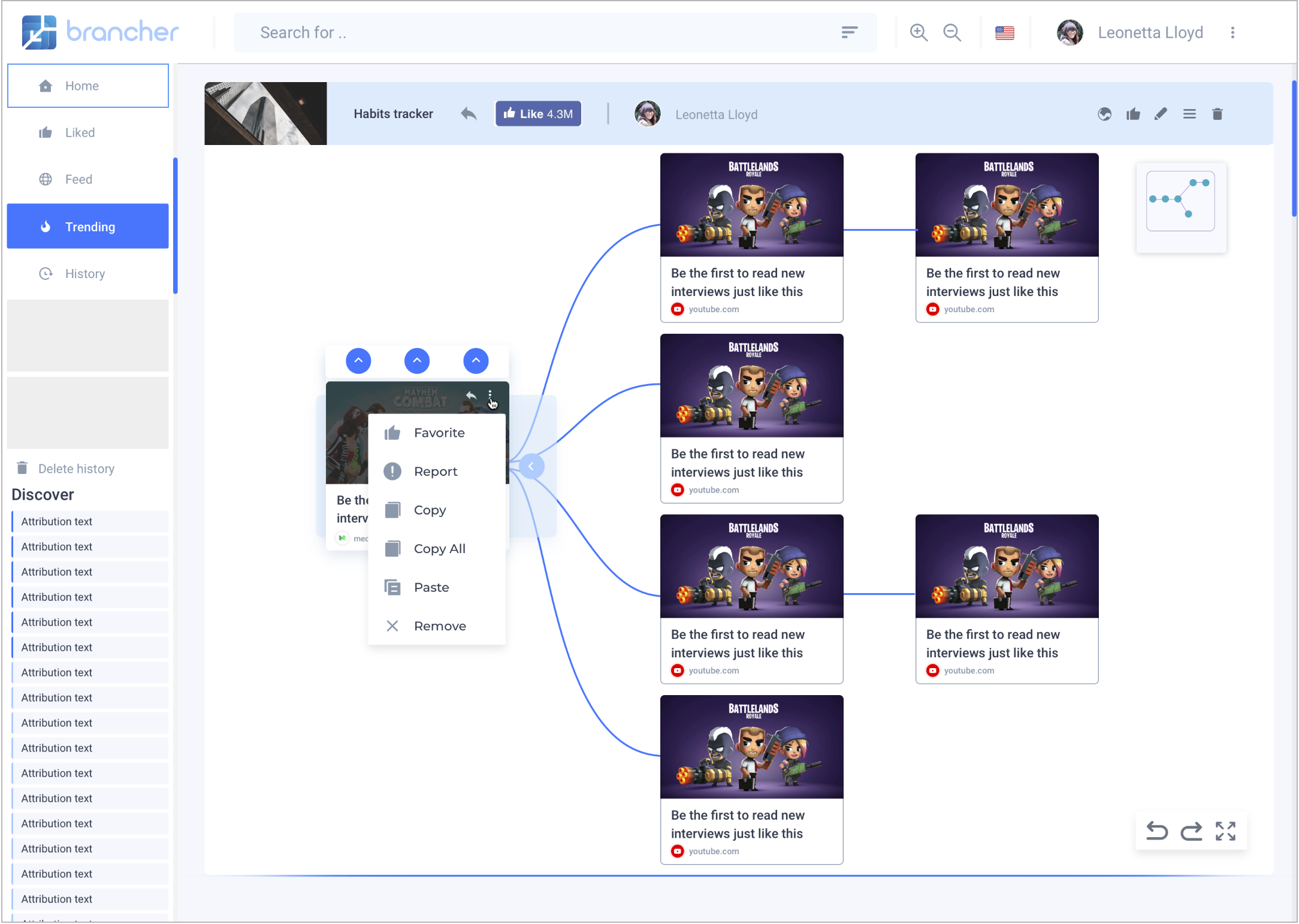Collapse branches with the left chevron circle
Viewport: 1299px width, 924px height.
tap(531, 466)
